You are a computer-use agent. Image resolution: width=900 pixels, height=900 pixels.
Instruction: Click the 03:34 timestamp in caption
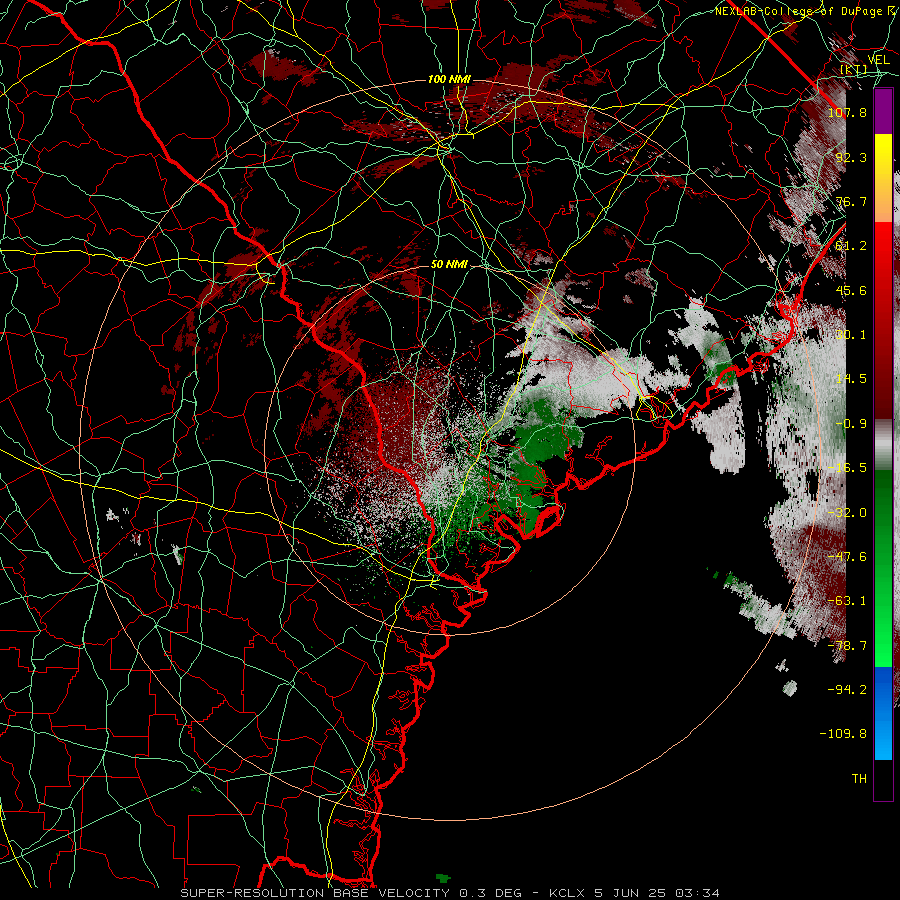pyautogui.click(x=697, y=893)
